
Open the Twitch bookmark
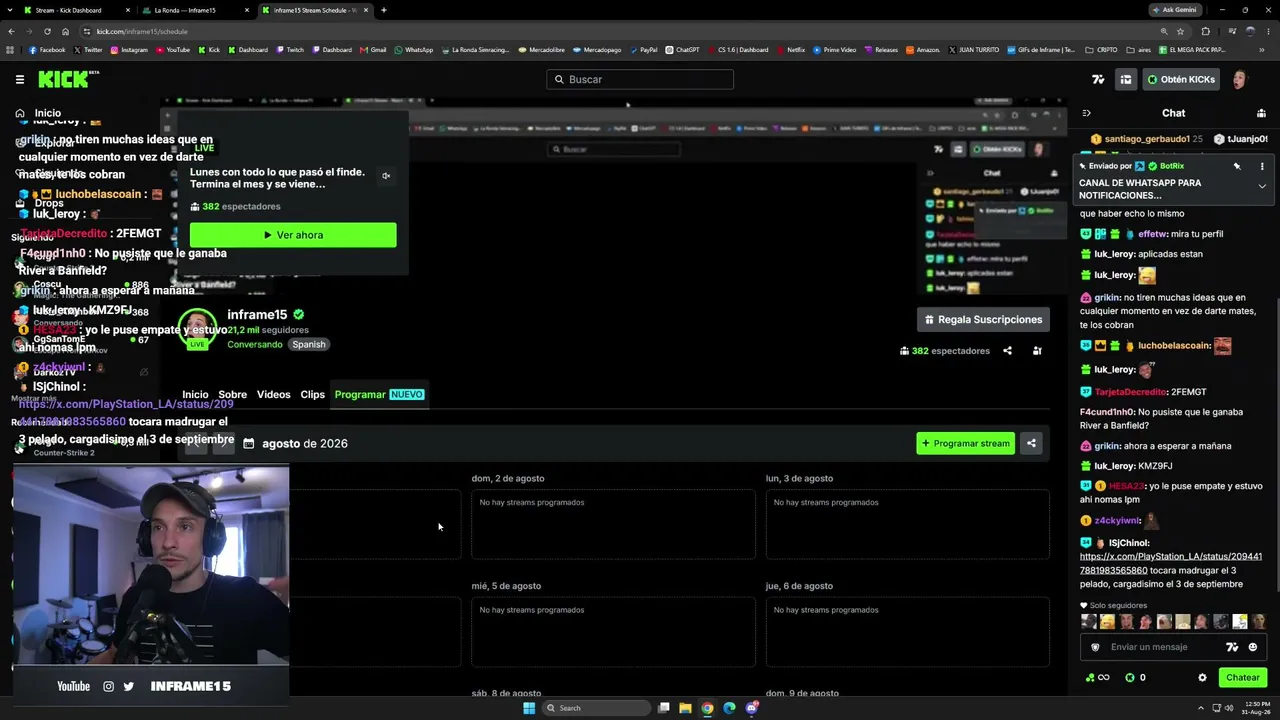coord(290,50)
